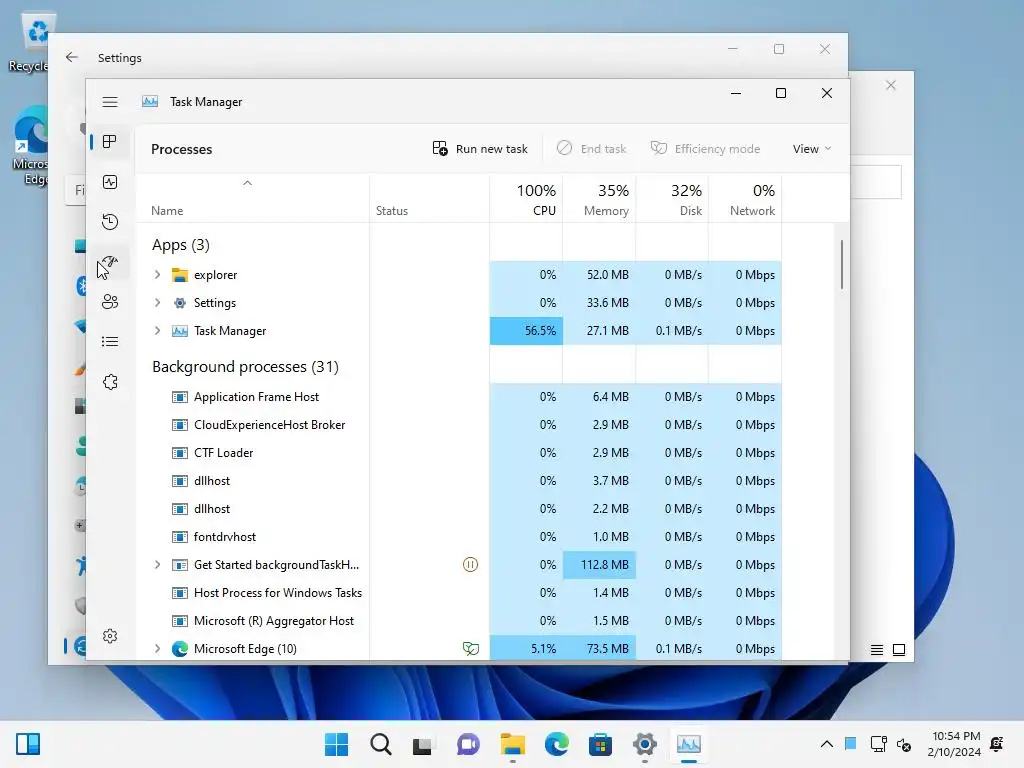The height and width of the screenshot is (768, 1024).
Task: Open Task View from taskbar
Action: point(423,744)
